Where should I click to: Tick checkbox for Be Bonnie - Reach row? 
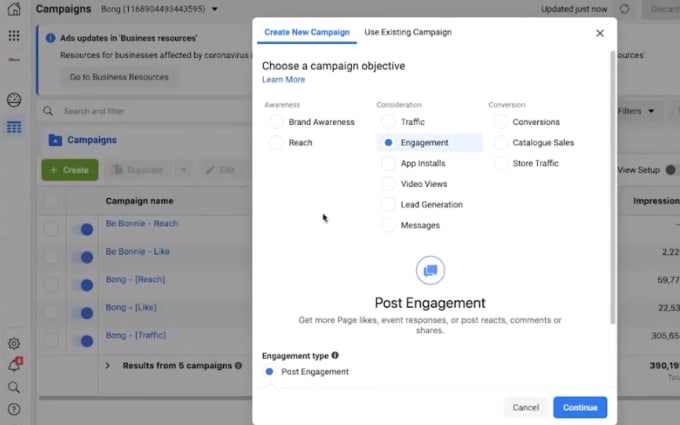click(51, 229)
